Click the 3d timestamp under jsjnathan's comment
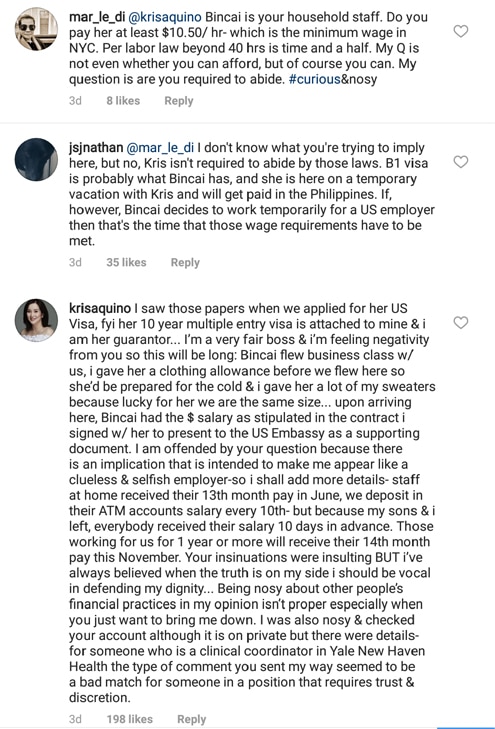The image size is (495, 729). click(x=75, y=263)
